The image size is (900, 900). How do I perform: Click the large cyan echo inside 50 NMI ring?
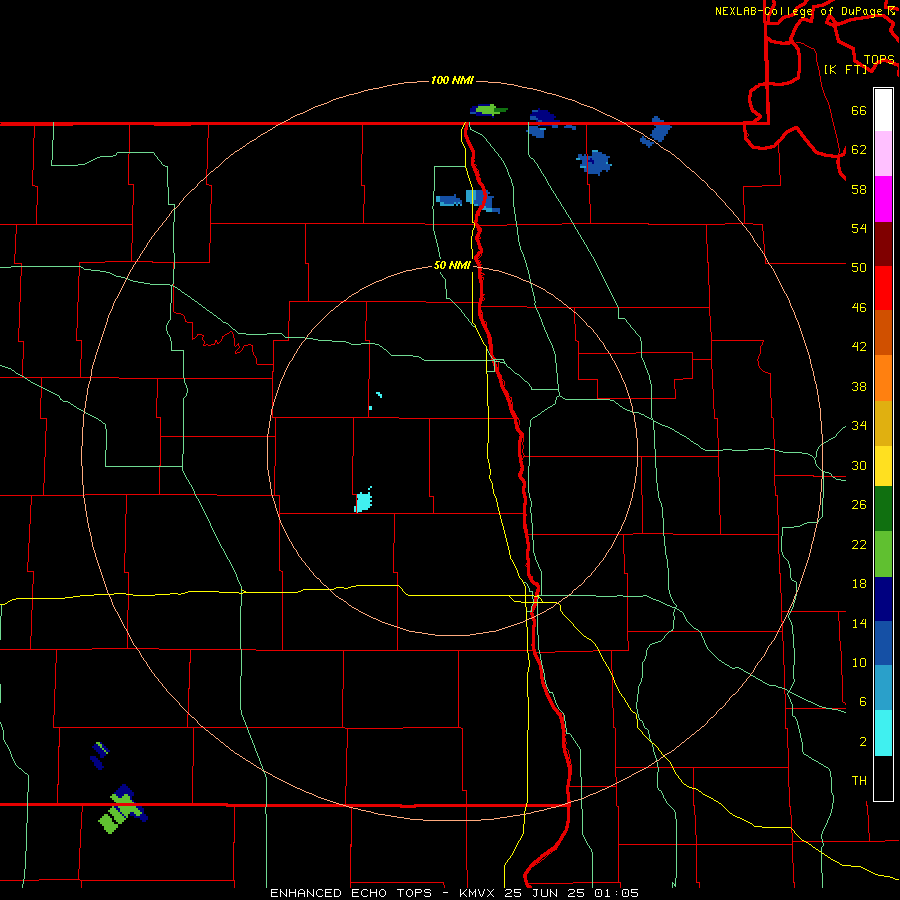[x=363, y=501]
